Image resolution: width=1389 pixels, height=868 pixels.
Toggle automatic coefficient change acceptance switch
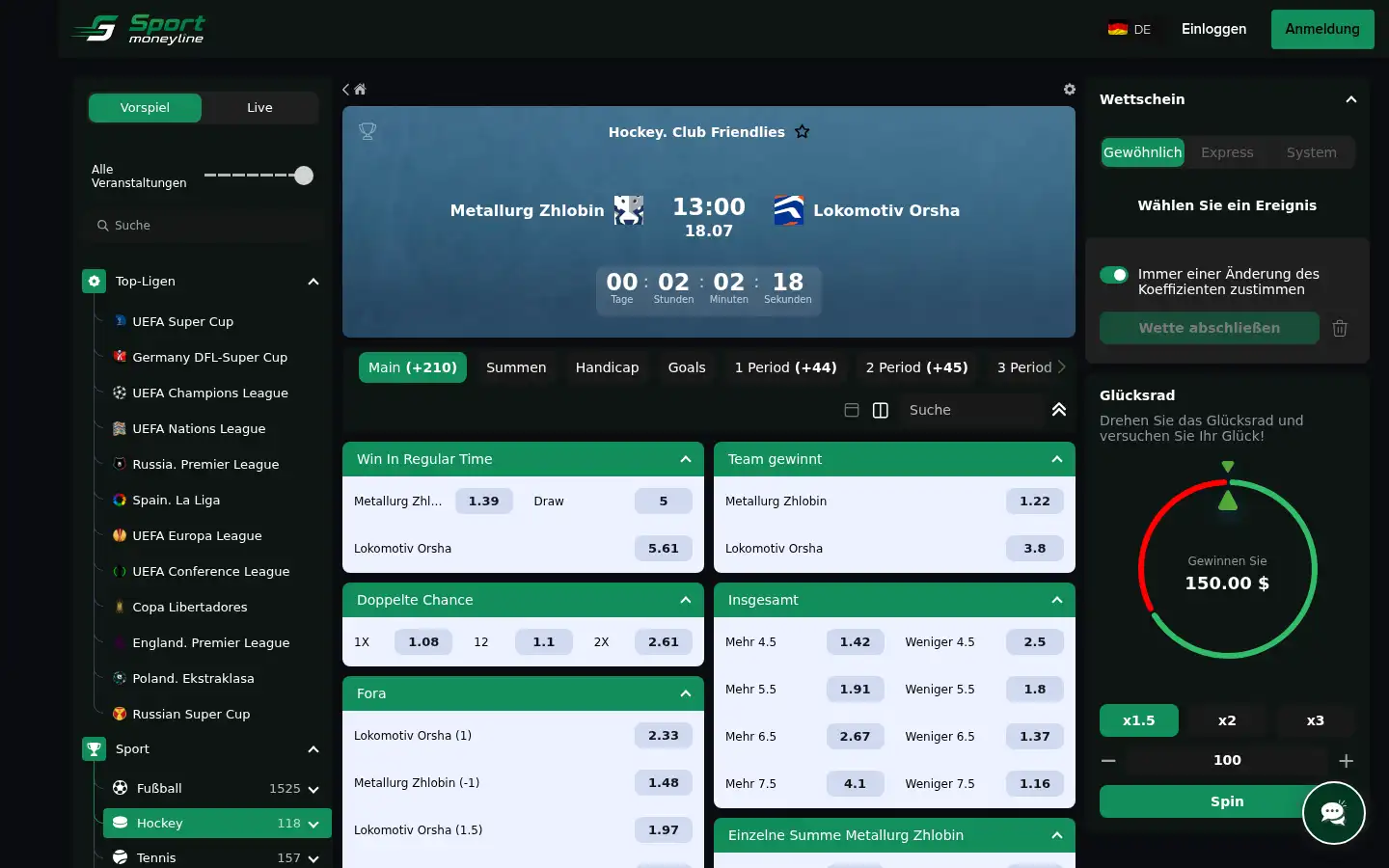click(x=1114, y=275)
